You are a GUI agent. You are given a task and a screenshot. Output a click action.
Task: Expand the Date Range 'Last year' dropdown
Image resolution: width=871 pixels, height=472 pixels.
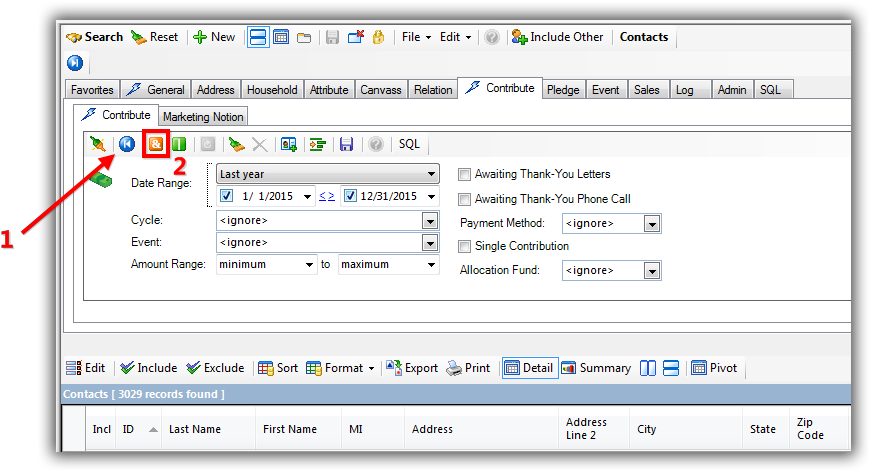(x=430, y=174)
